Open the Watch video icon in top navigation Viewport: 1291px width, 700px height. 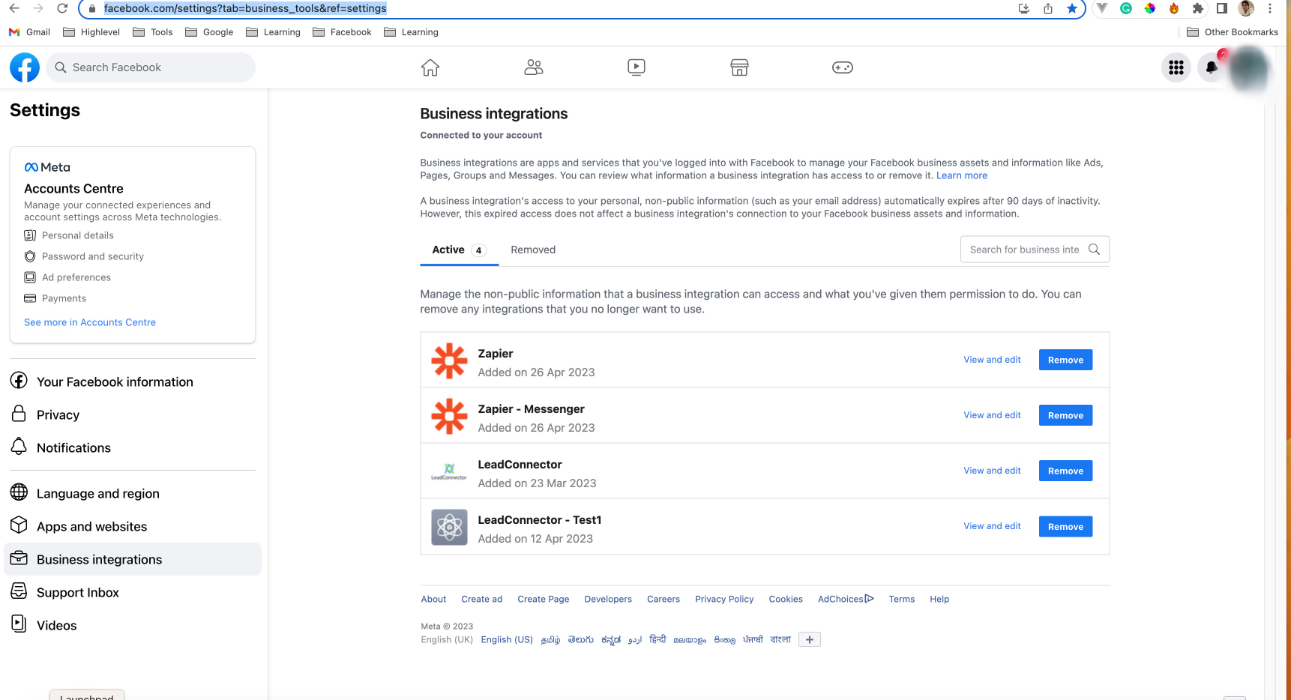(x=636, y=67)
